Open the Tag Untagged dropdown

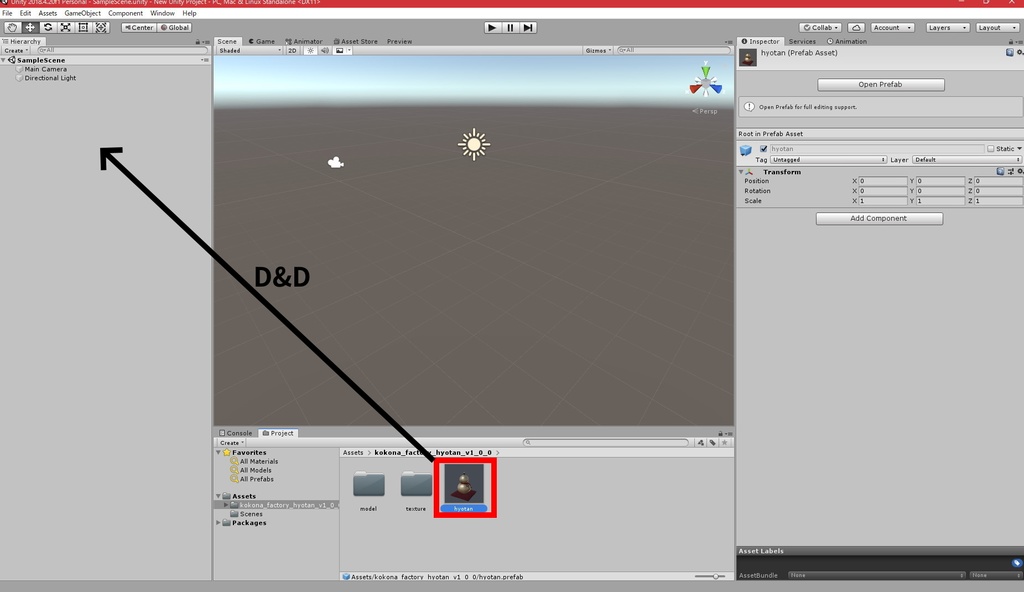click(x=828, y=159)
